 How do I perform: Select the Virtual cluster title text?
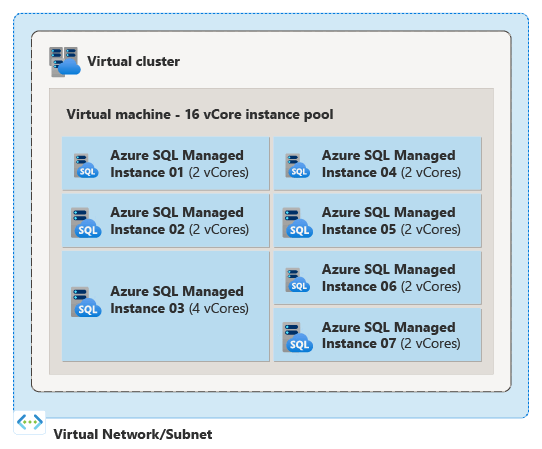click(x=133, y=62)
